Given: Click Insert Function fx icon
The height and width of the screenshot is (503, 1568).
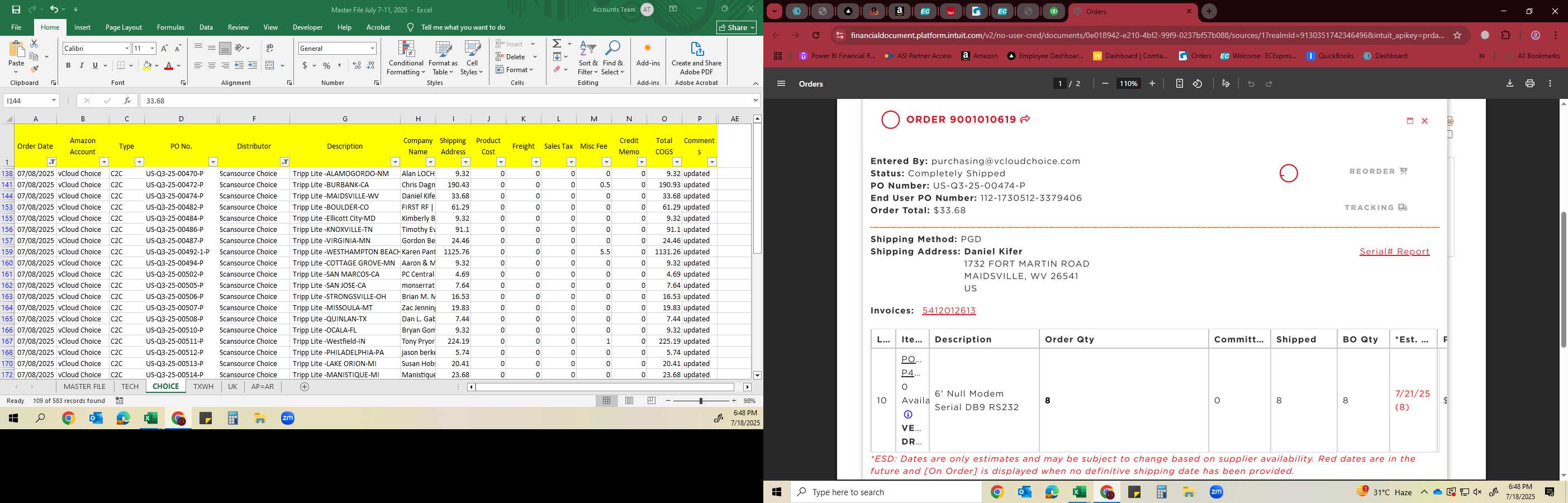Looking at the screenshot, I should click(x=127, y=101).
